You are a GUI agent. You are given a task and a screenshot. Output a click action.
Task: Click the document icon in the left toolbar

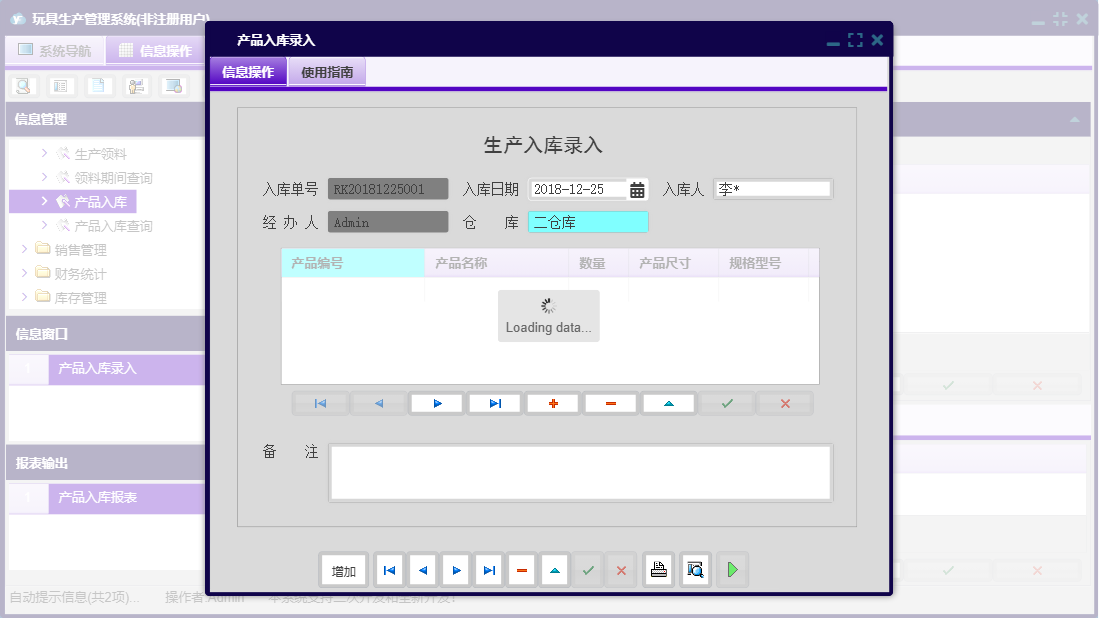click(96, 86)
